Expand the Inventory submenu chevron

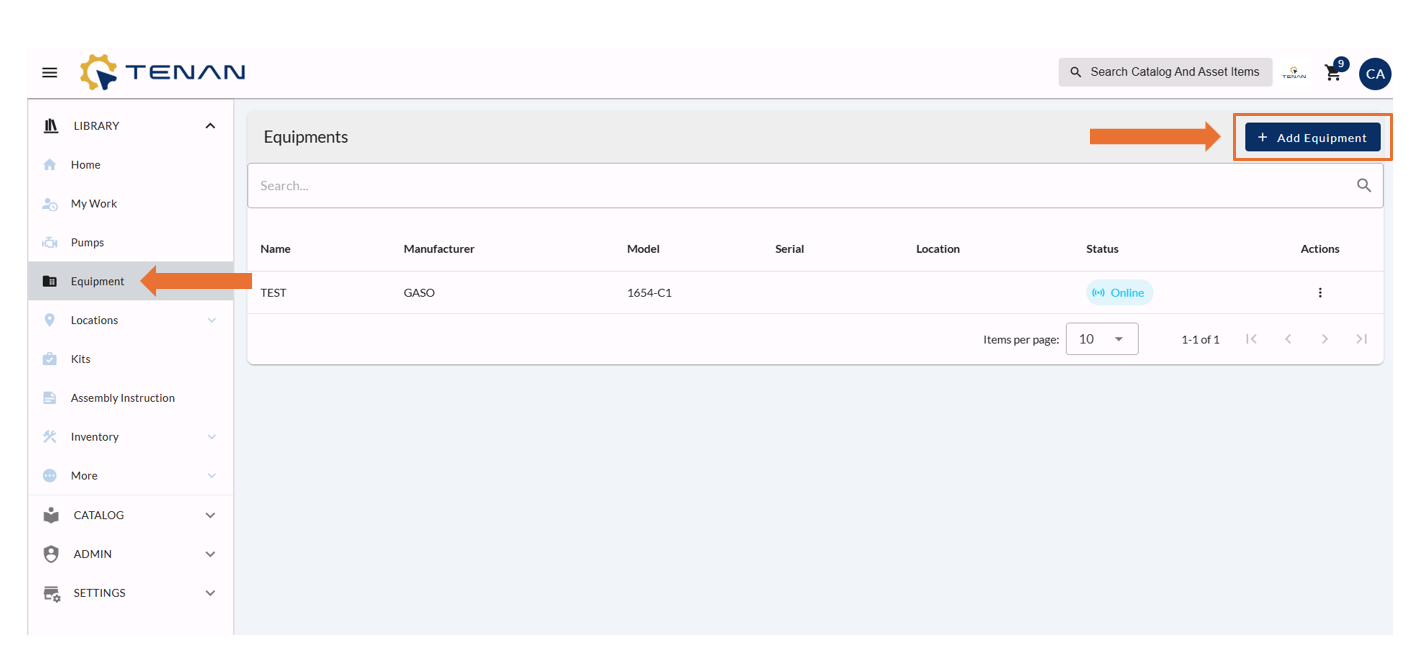click(211, 437)
